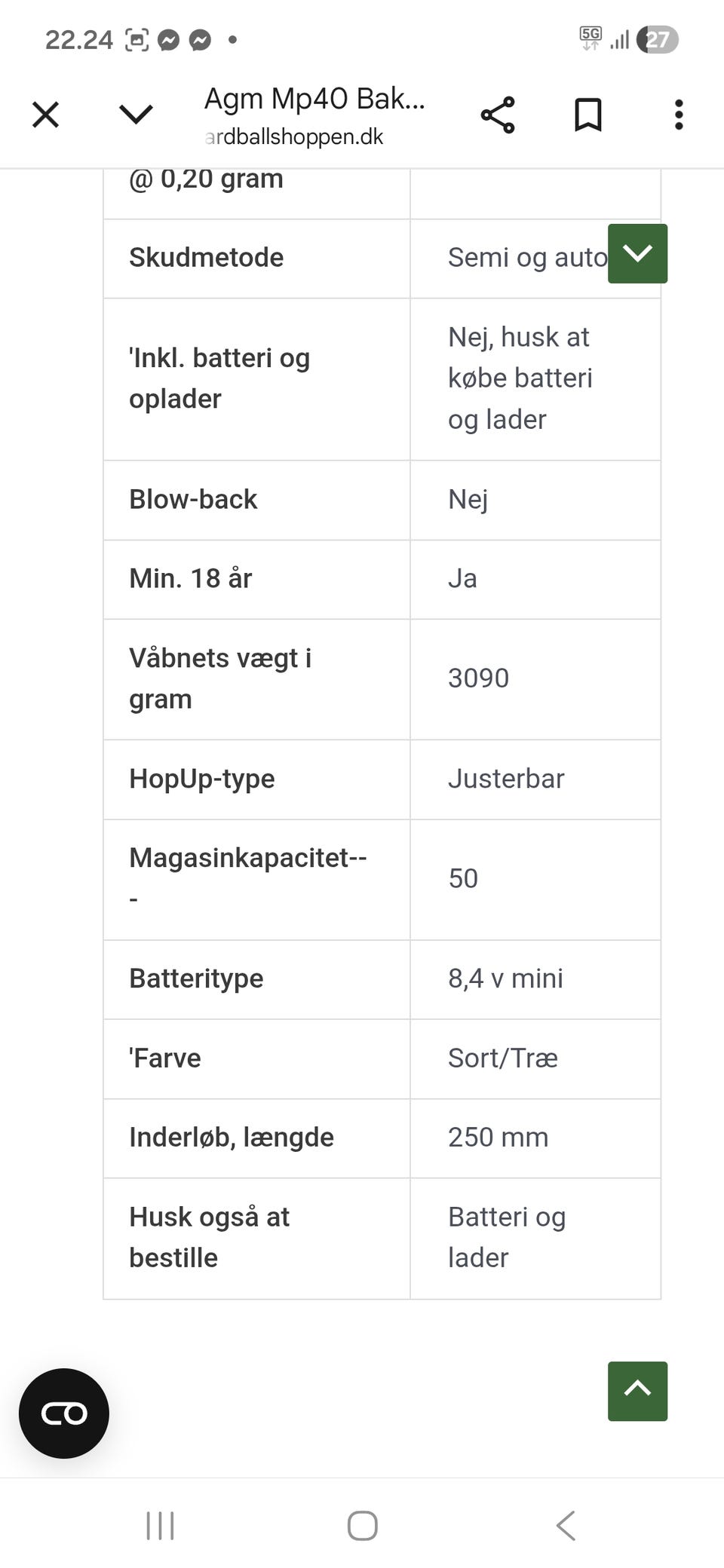Tap the '8,4 v mini' battery value
This screenshot has width=724, height=1568.
(505, 978)
